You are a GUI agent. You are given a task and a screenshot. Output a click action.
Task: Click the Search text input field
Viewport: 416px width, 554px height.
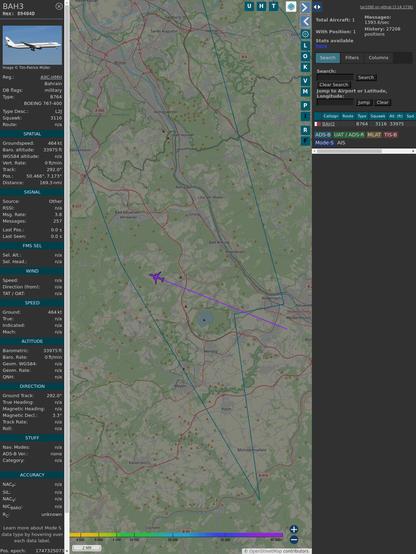[x=335, y=77]
